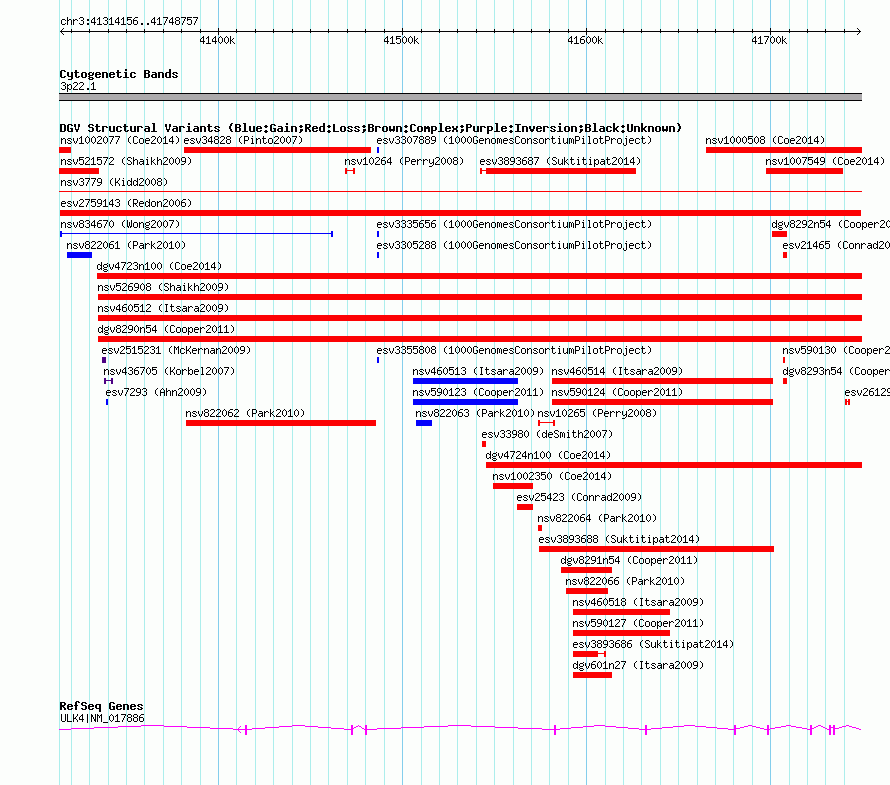Open variant esv3305288 label
Screen dimensions: 890x785
pyautogui.click(x=514, y=245)
